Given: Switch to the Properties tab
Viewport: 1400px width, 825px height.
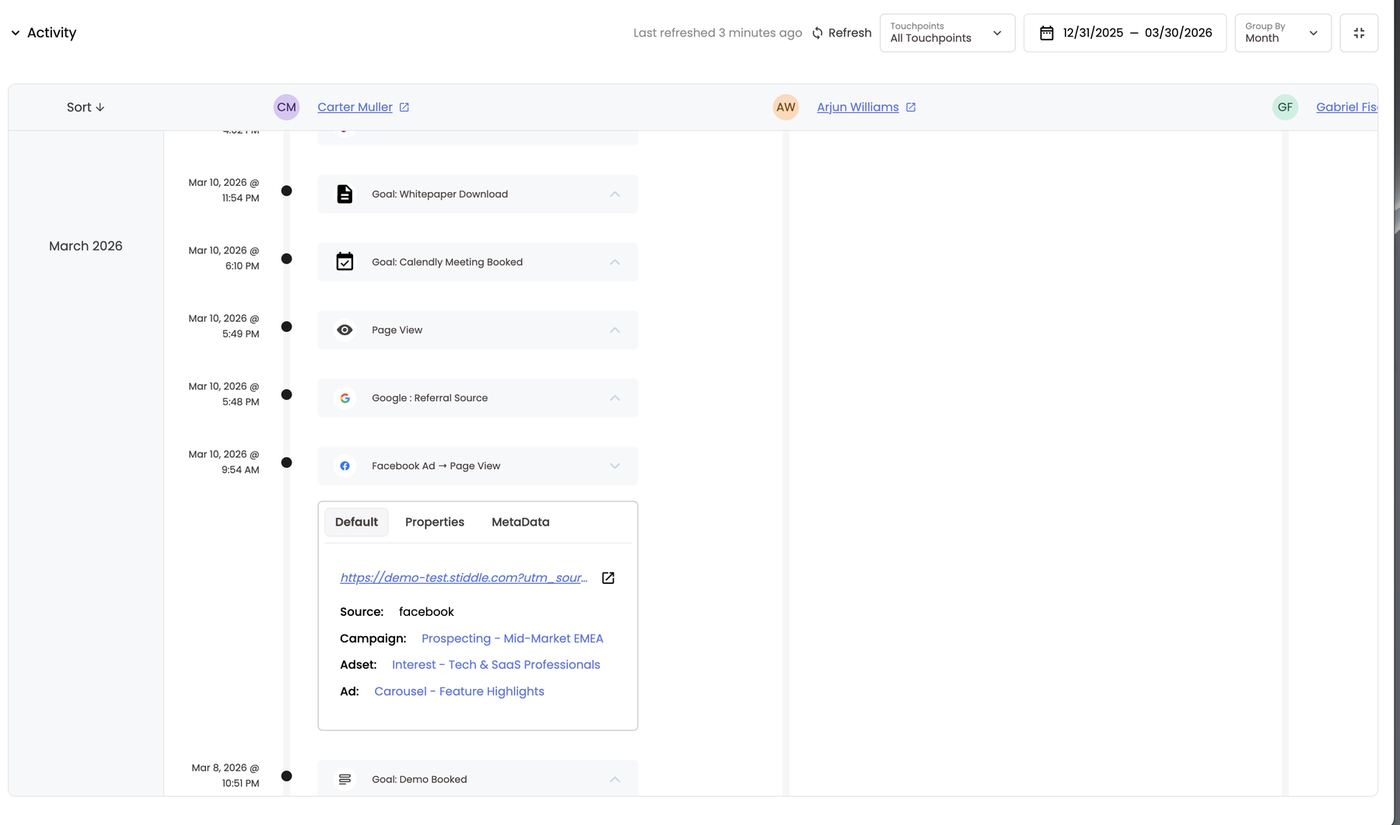Looking at the screenshot, I should 435,522.
